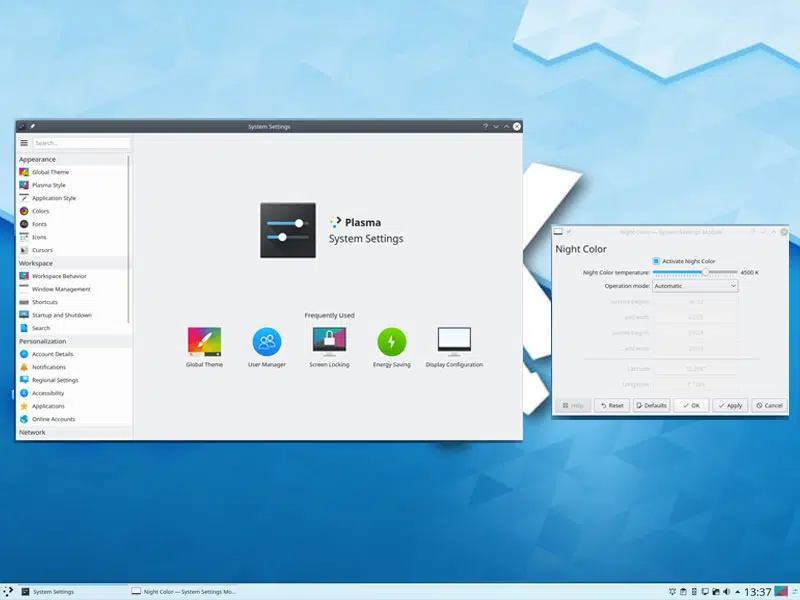Open Colors settings in sidebar

(71, 211)
